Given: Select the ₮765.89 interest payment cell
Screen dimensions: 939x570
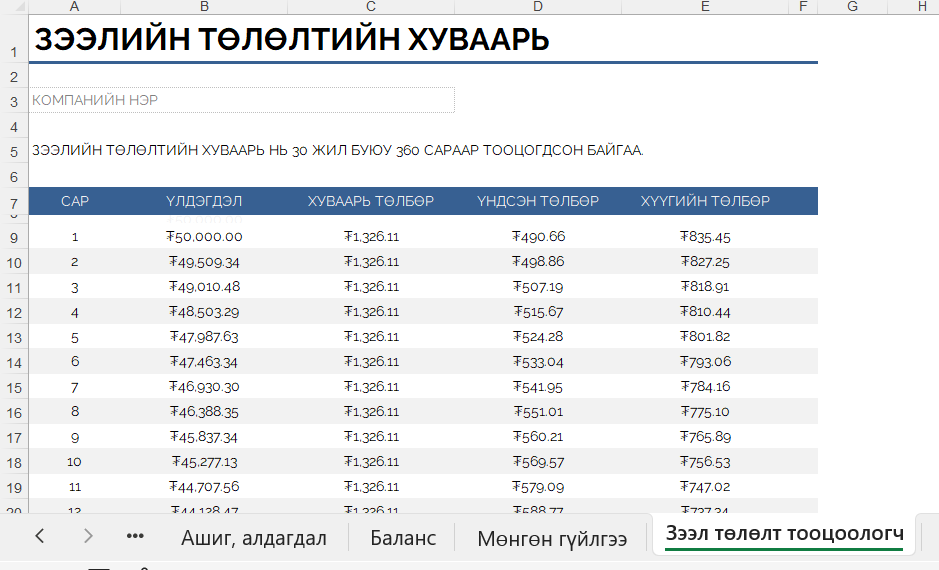Looking at the screenshot, I should (x=705, y=436).
